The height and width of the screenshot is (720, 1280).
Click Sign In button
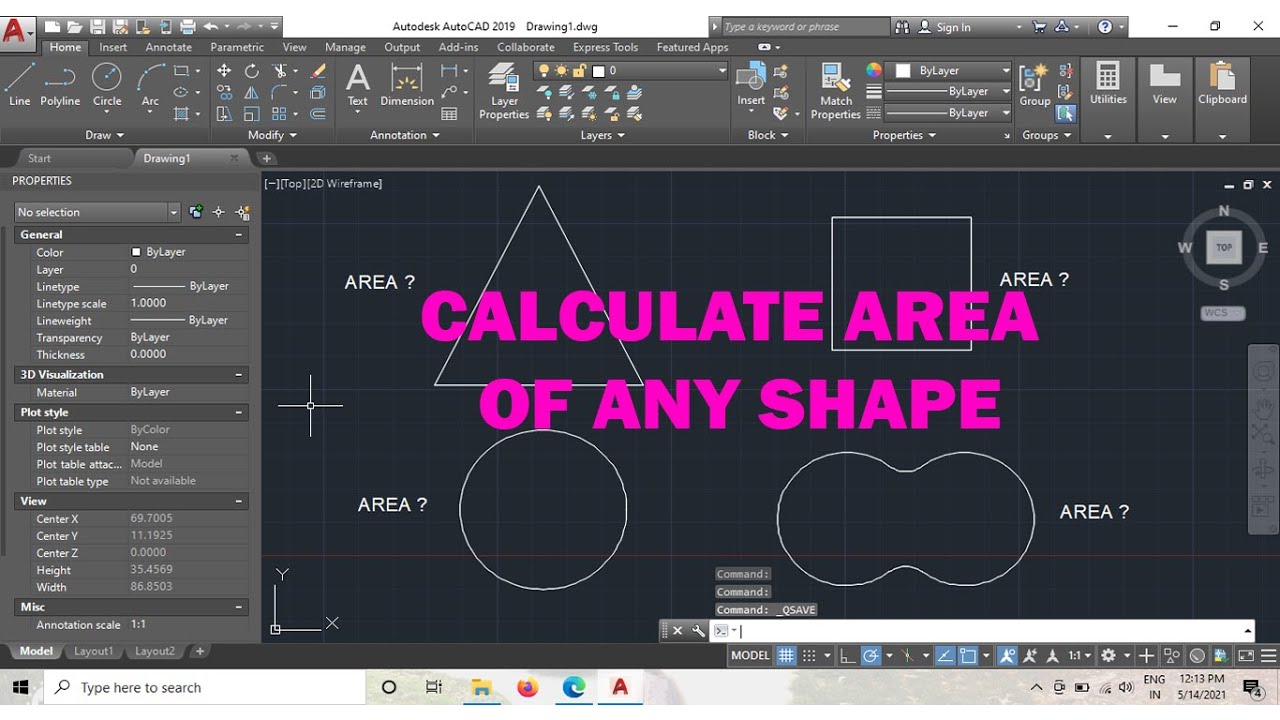[945, 27]
